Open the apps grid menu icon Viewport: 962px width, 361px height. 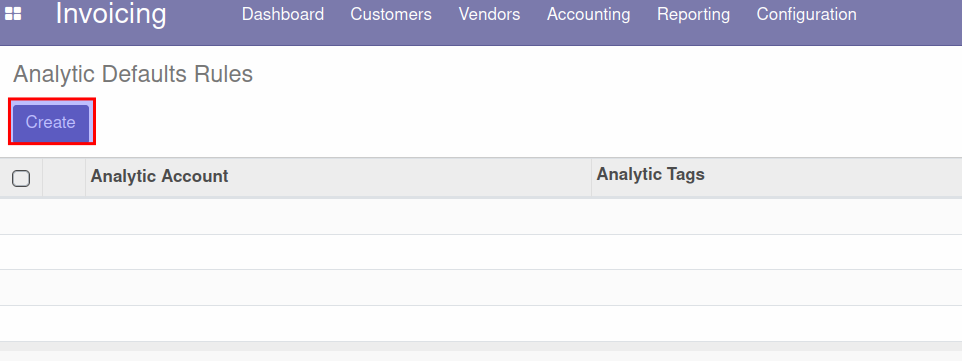tap(13, 14)
